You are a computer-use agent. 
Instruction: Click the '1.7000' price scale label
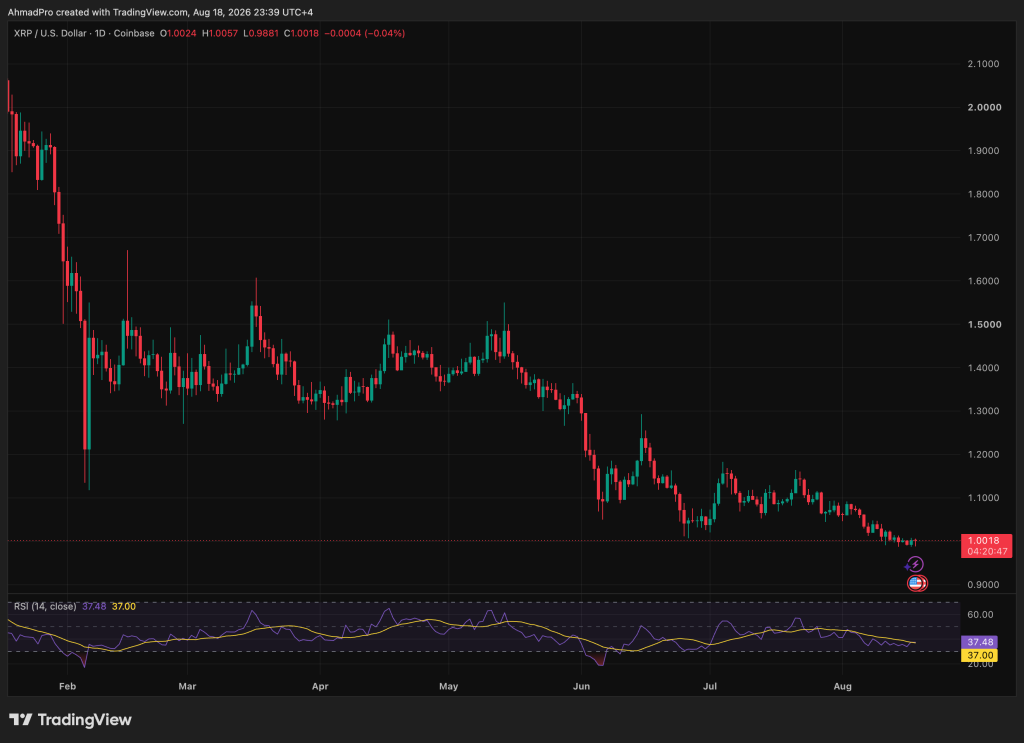coord(983,238)
